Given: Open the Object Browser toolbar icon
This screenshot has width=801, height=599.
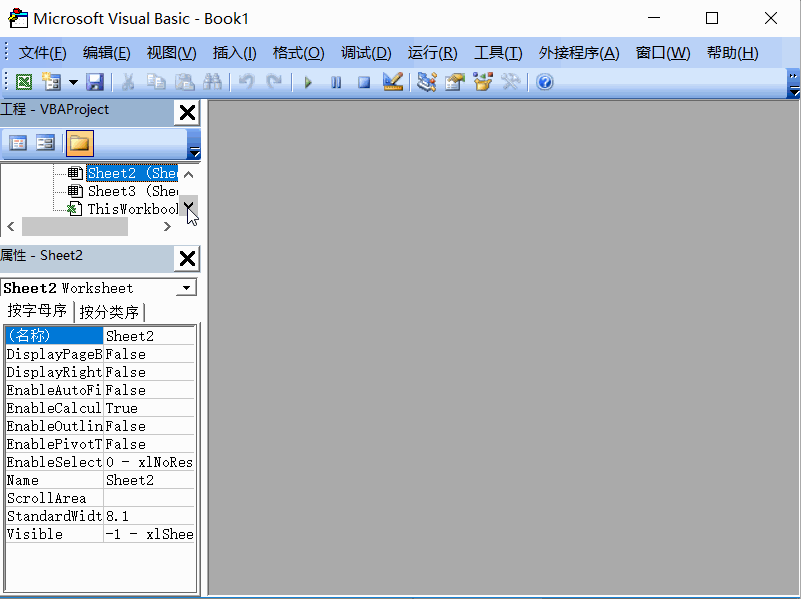Looking at the screenshot, I should pos(483,82).
